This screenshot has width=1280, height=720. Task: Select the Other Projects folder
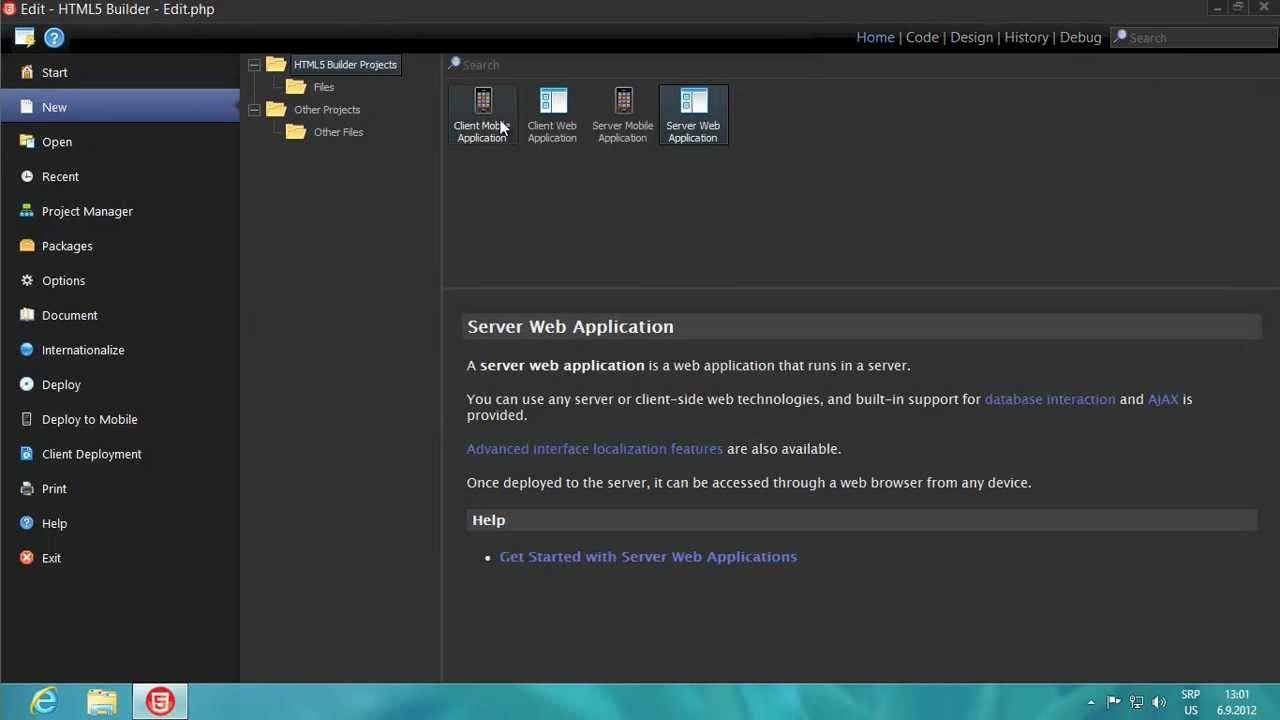click(x=327, y=110)
